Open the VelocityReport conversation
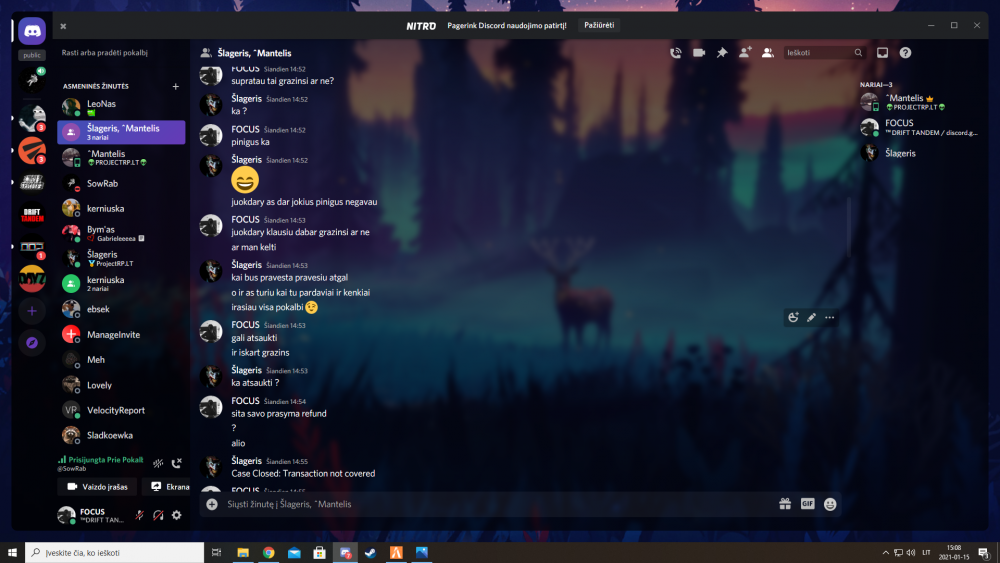 click(x=115, y=410)
